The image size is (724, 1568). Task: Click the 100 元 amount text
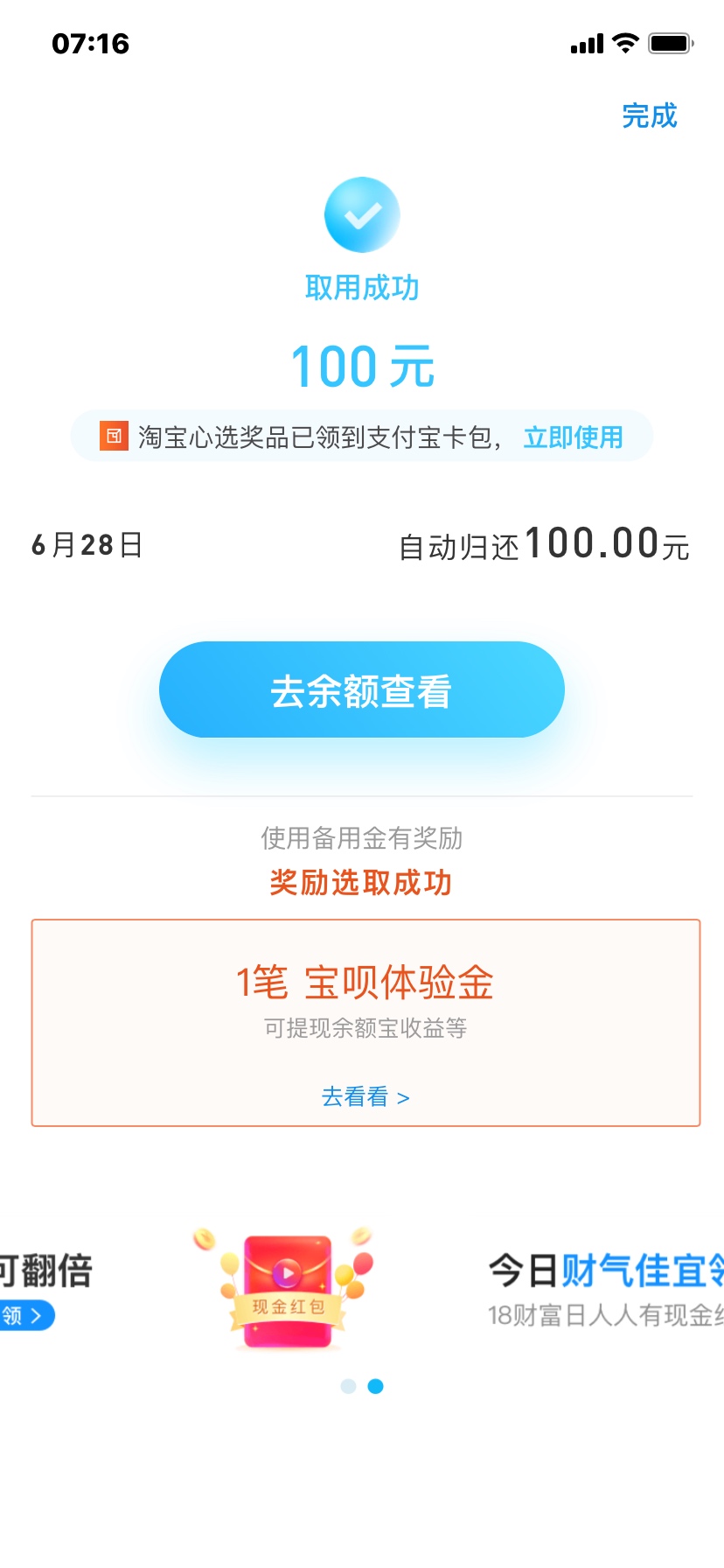[362, 366]
